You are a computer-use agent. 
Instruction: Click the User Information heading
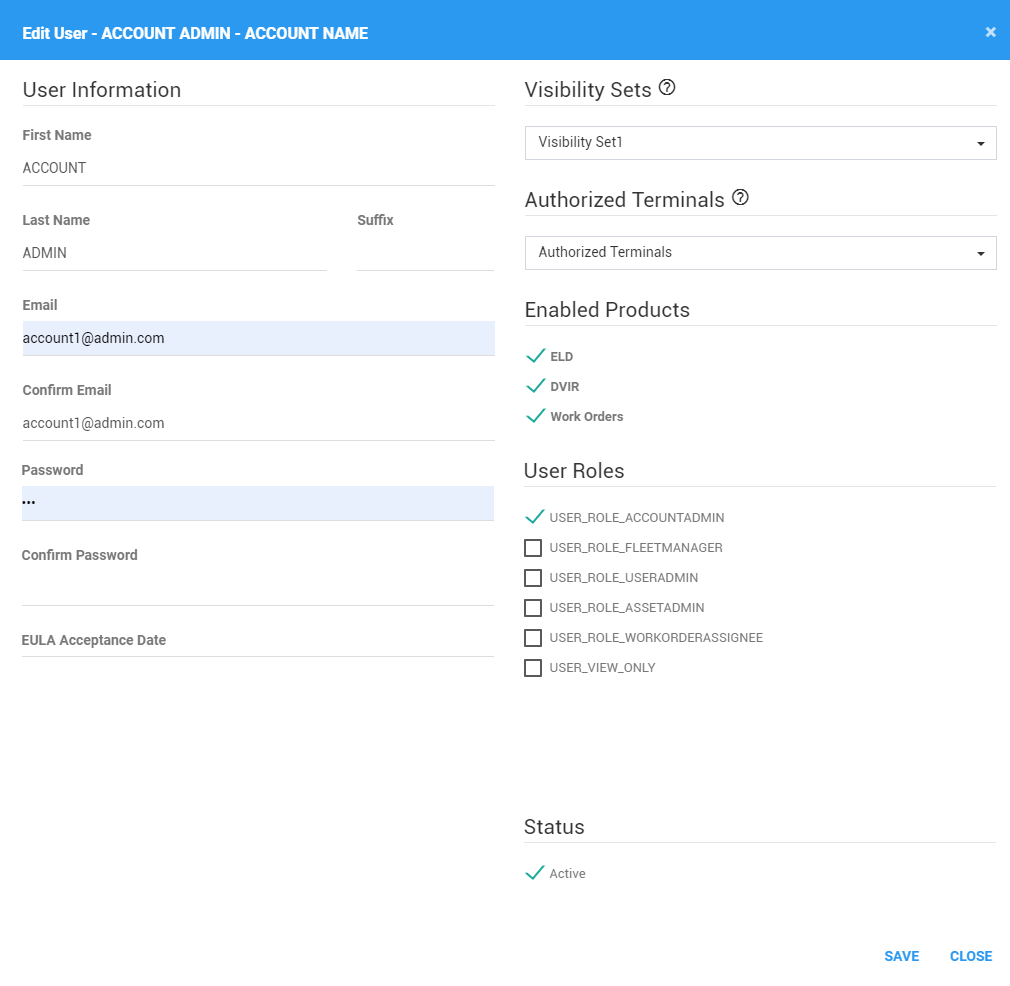pyautogui.click(x=102, y=90)
